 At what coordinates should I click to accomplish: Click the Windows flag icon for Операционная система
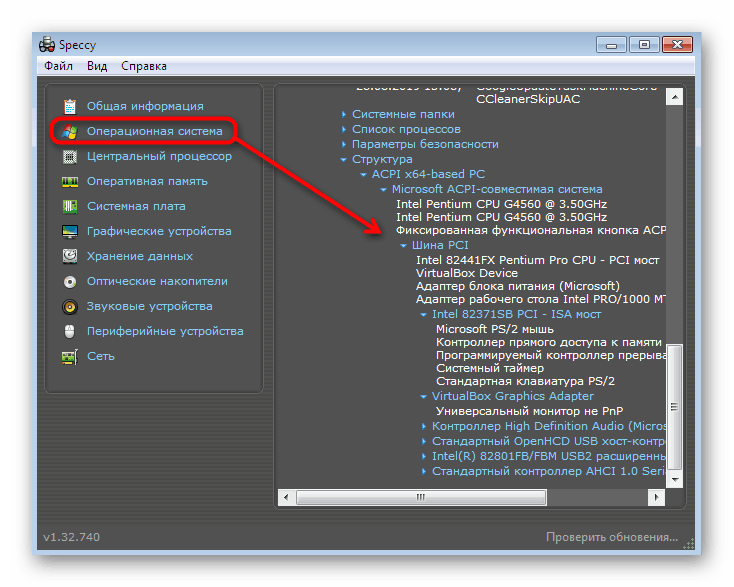click(x=70, y=132)
